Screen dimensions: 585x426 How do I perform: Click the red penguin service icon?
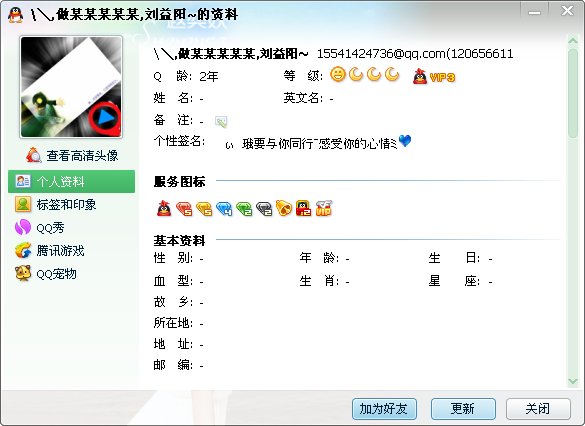164,208
